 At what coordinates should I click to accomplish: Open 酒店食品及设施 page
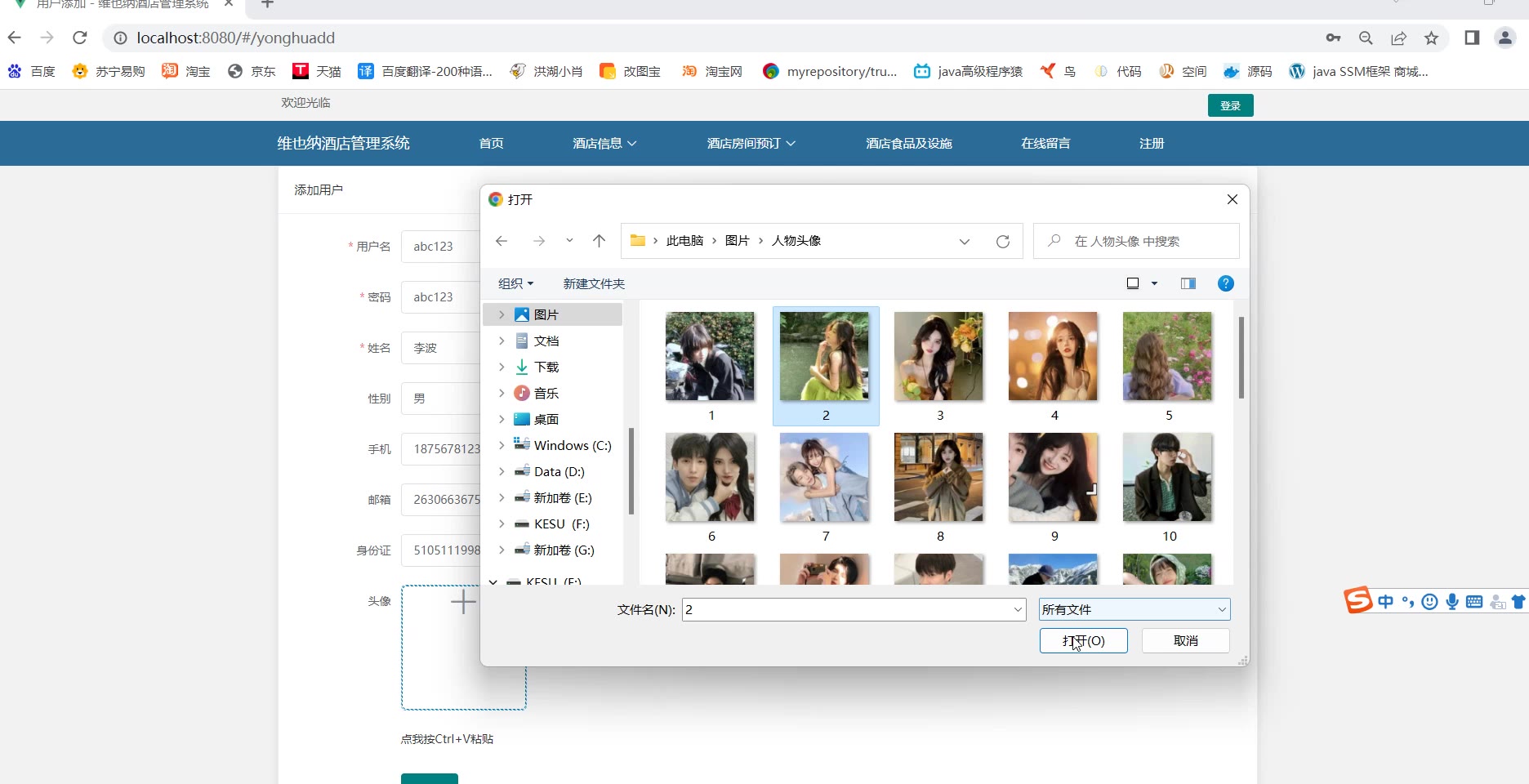pos(909,143)
